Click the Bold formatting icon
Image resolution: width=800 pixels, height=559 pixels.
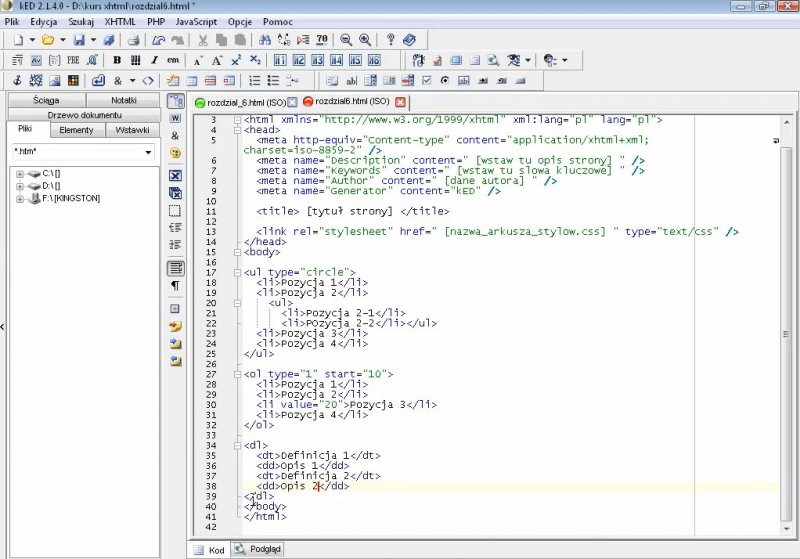116,60
